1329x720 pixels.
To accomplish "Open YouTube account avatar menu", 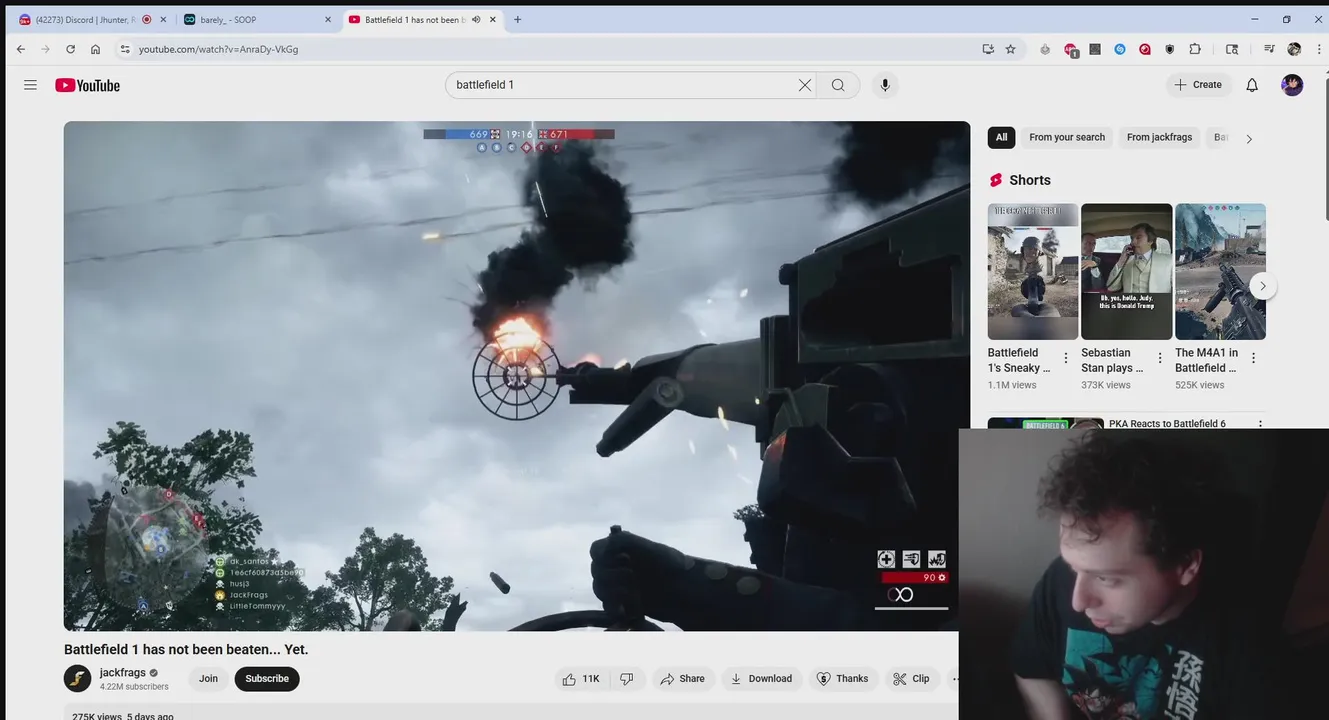I will click(x=1292, y=85).
